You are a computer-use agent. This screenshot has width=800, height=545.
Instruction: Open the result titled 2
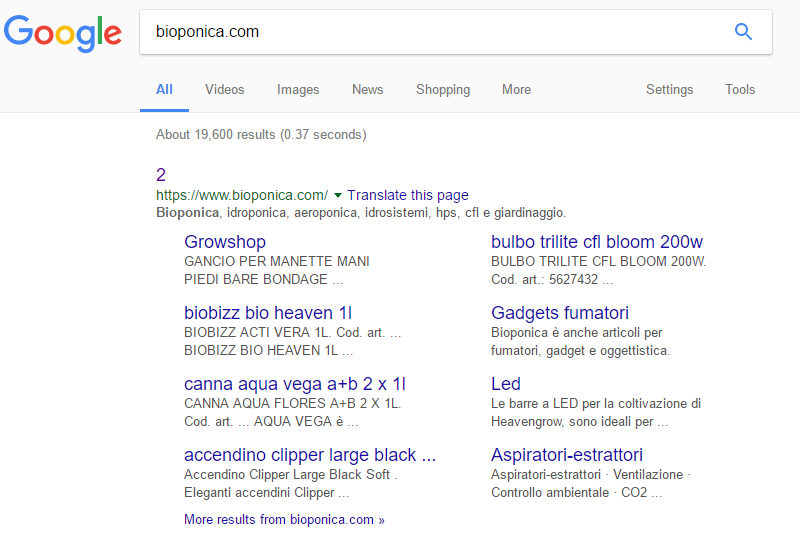pos(161,175)
